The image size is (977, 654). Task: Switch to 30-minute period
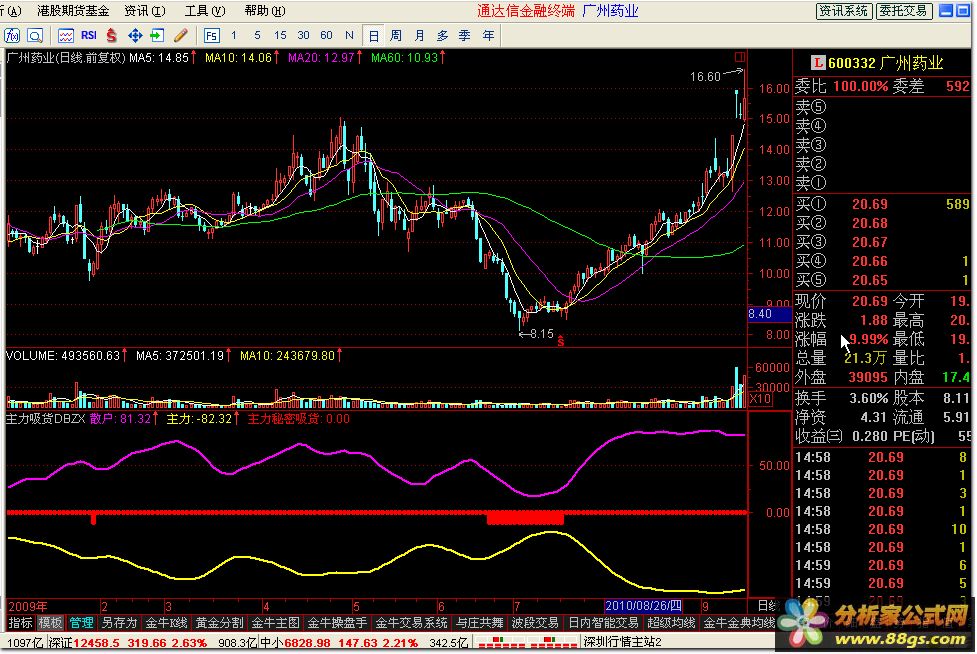click(303, 36)
